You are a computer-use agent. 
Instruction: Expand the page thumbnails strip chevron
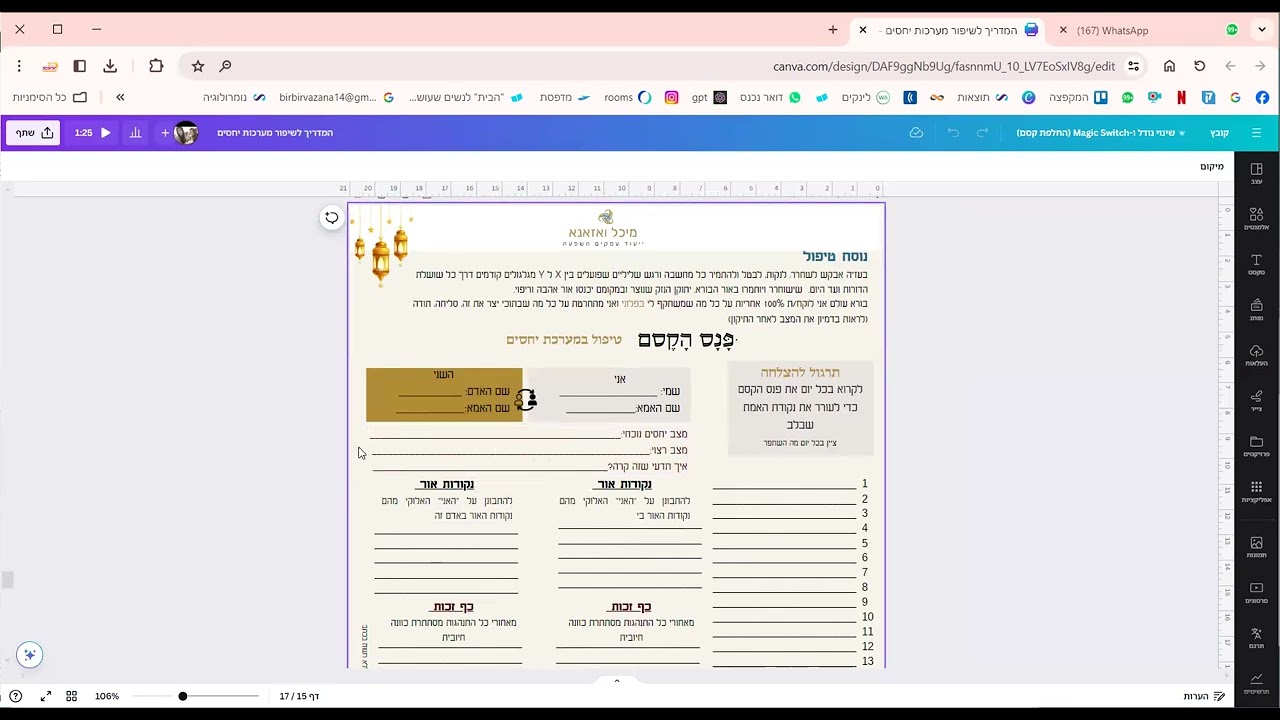[x=616, y=681]
